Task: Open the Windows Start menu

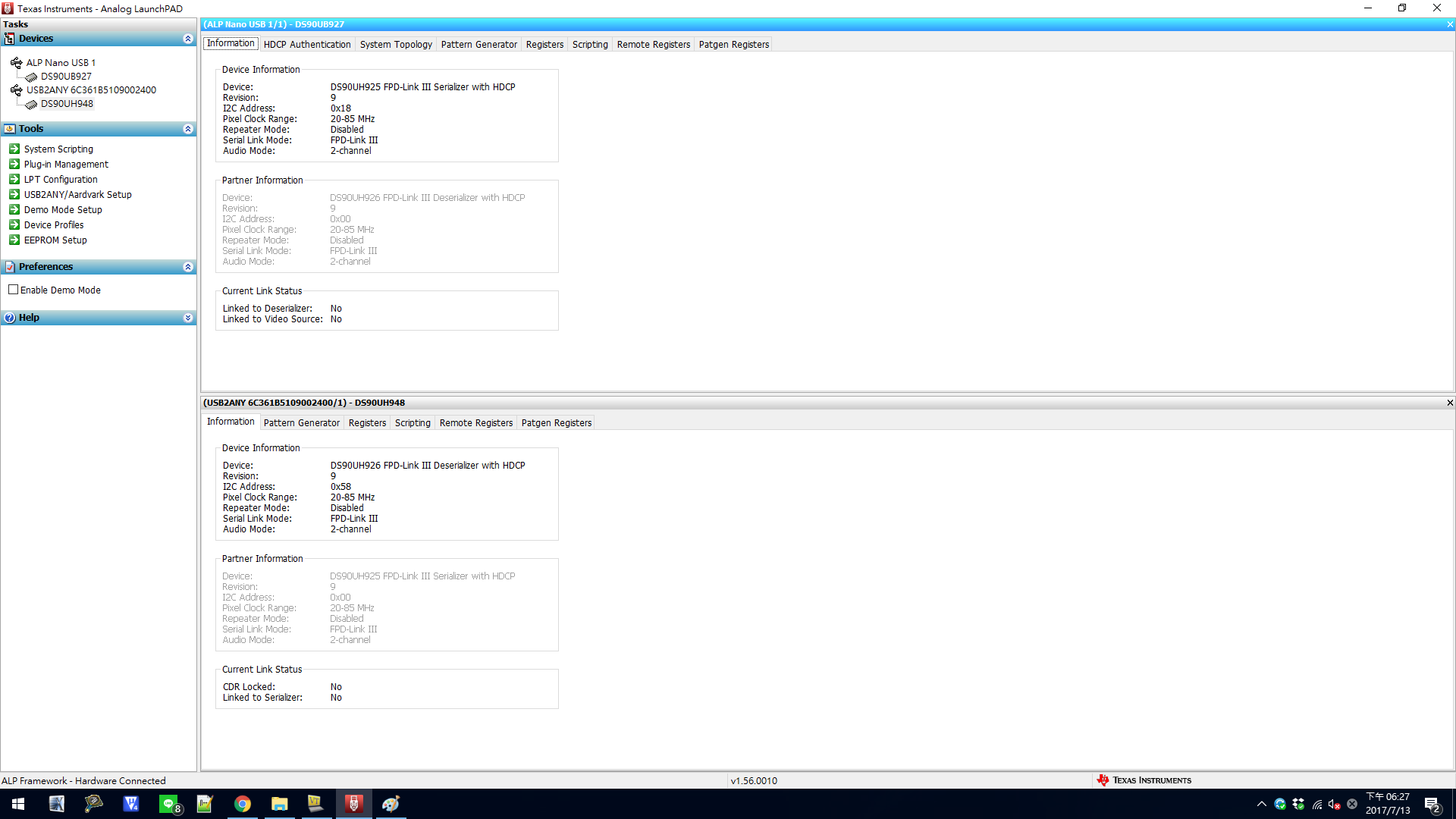Action: pyautogui.click(x=18, y=804)
